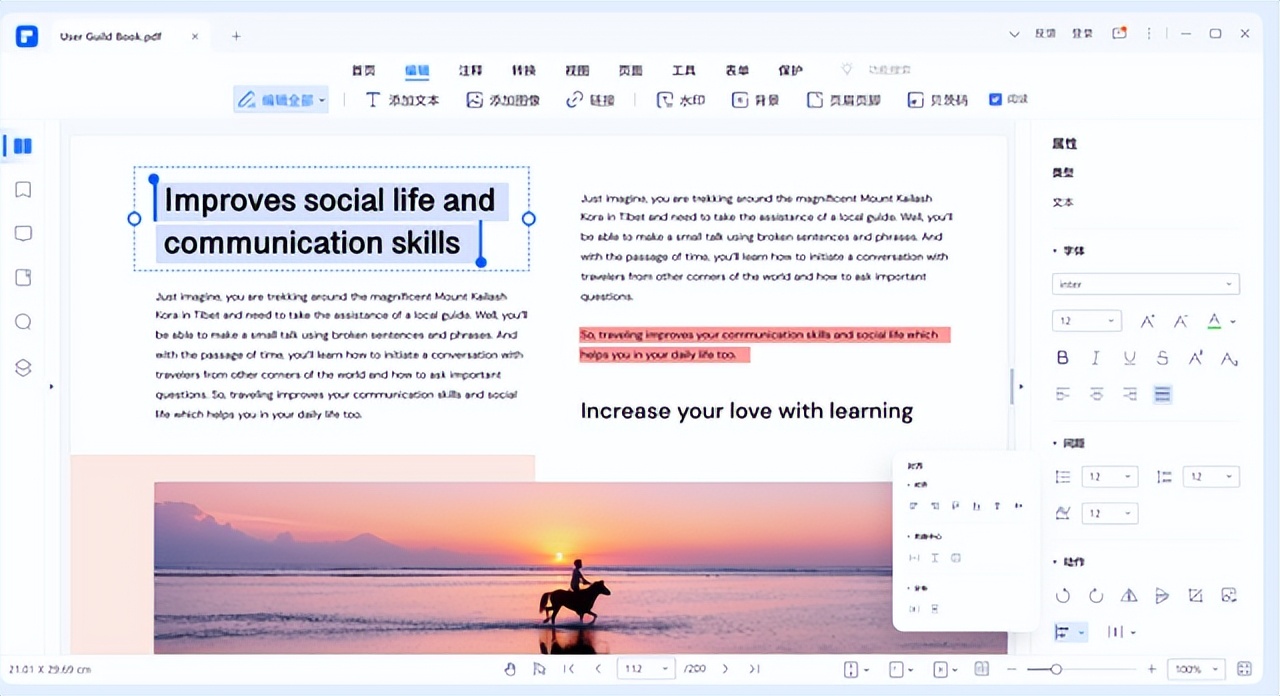
Task: Click the page number input field
Action: coord(640,669)
